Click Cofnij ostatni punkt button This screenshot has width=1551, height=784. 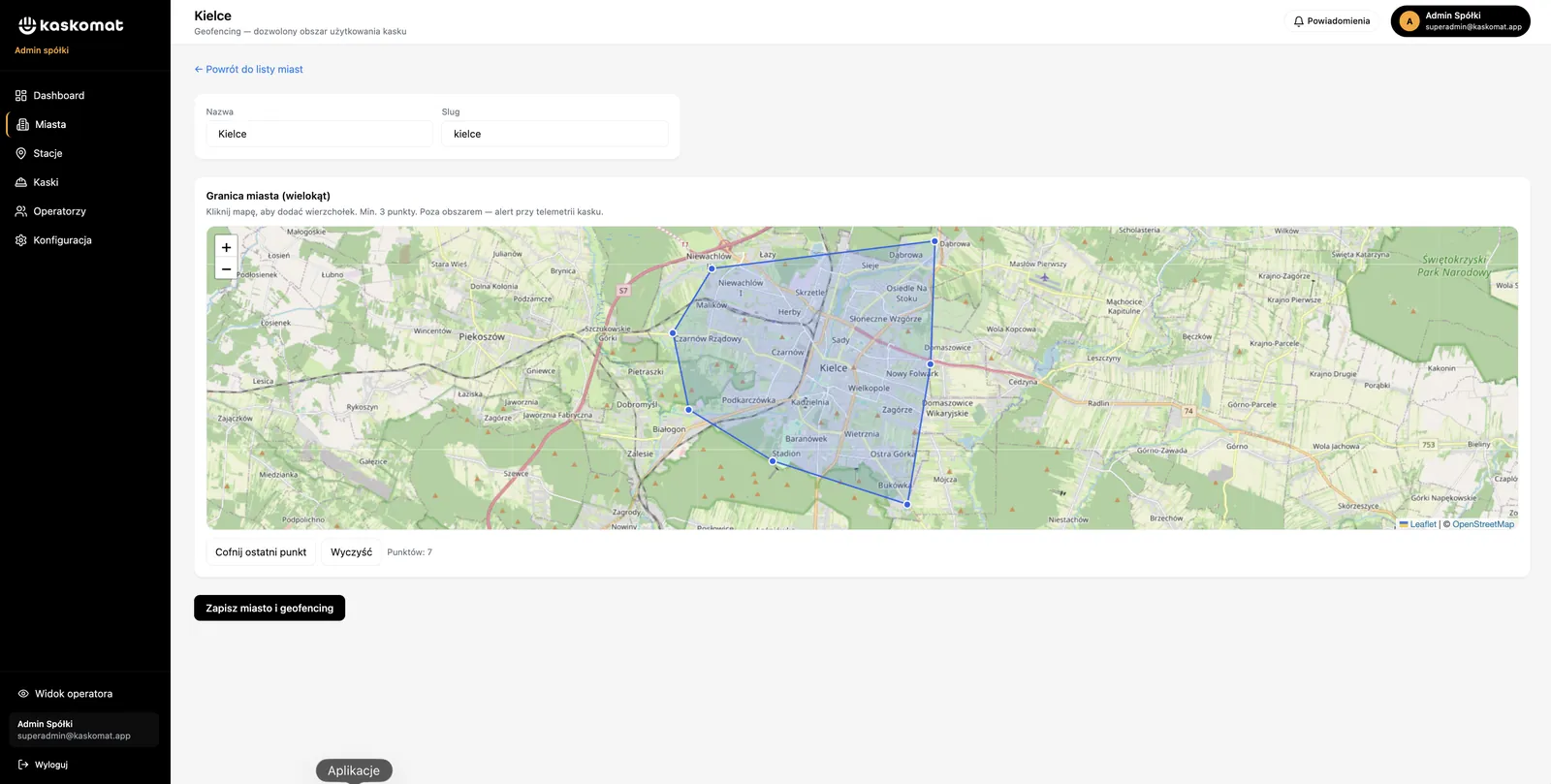click(261, 552)
